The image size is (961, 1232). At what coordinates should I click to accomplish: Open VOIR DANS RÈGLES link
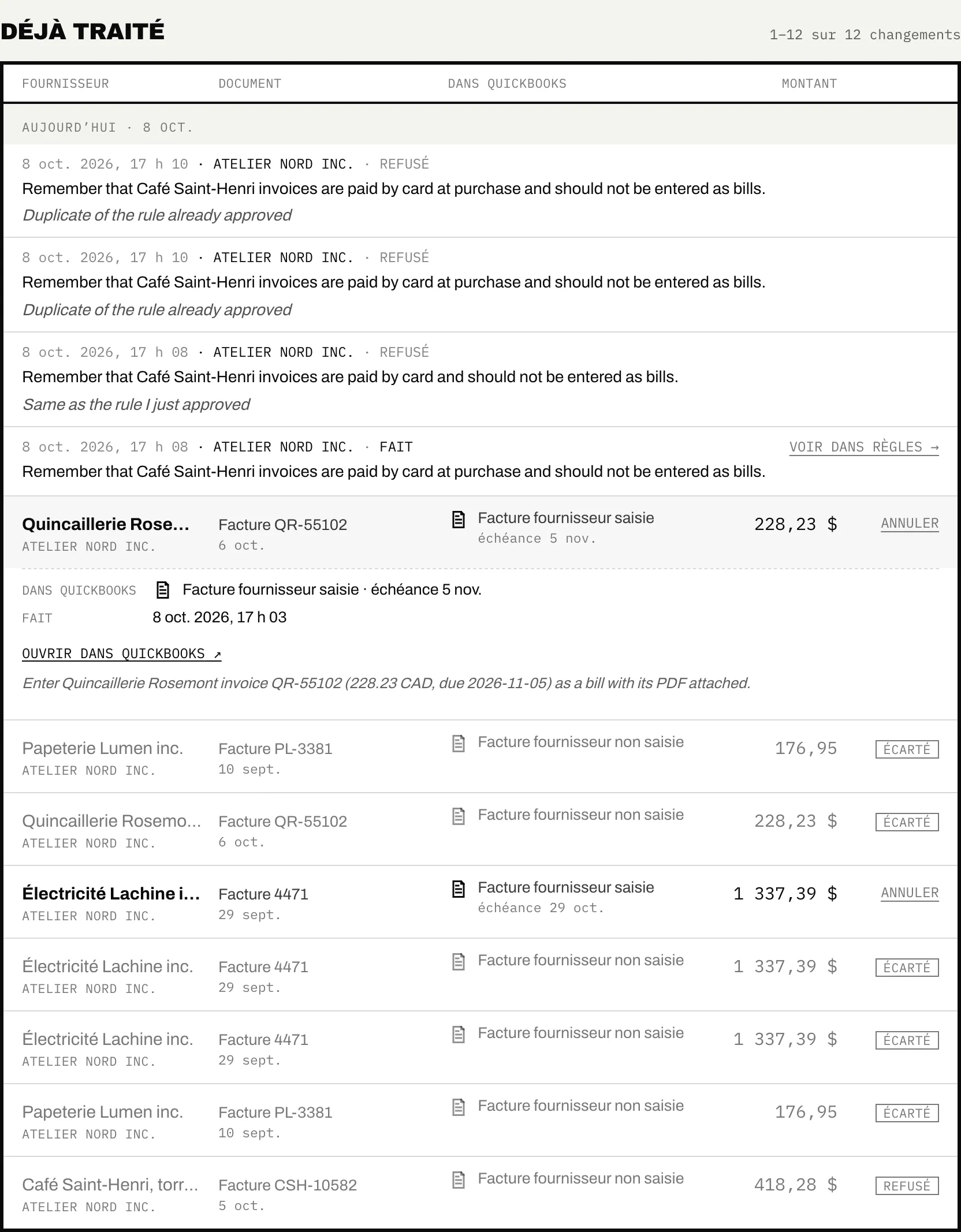(864, 447)
